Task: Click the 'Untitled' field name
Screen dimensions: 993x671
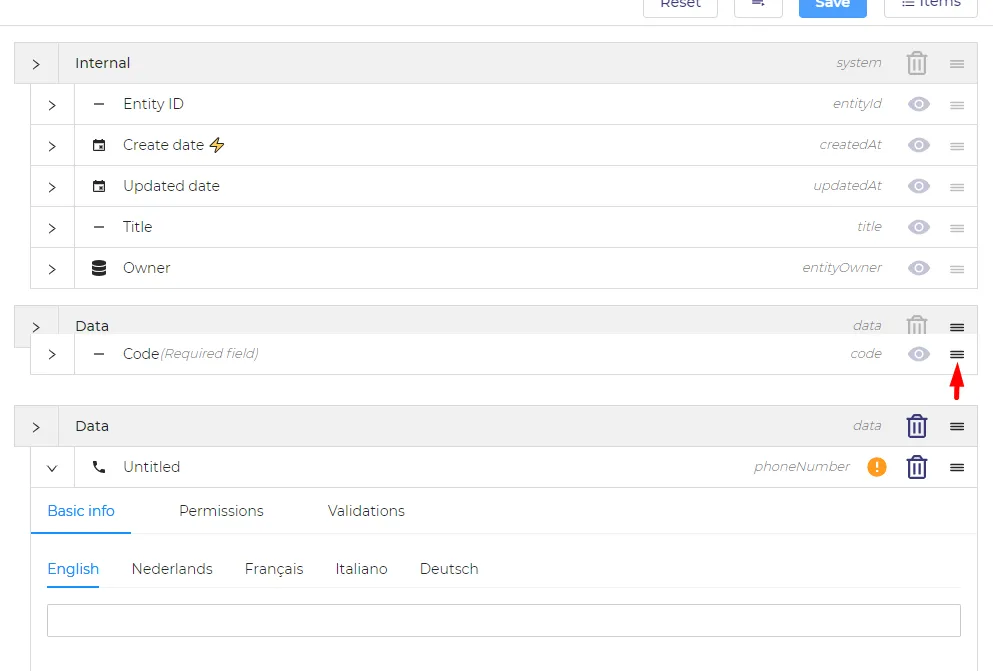Action: click(151, 467)
